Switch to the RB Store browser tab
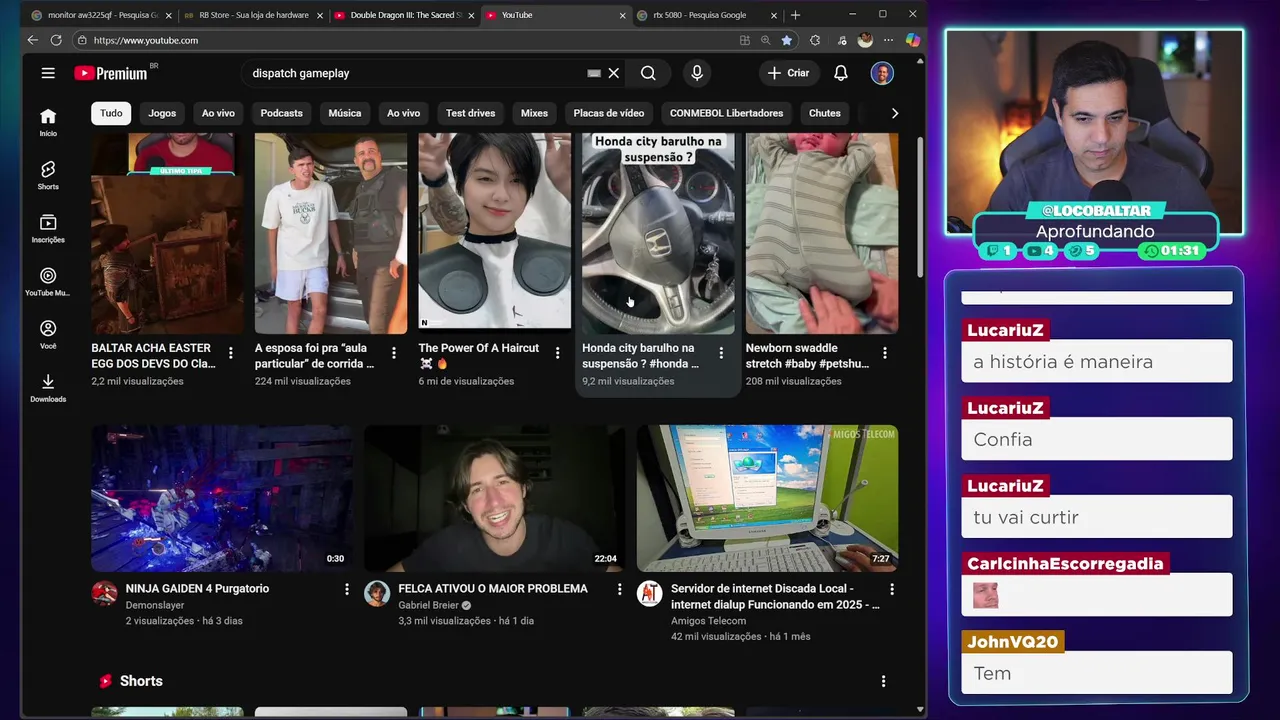 pyautogui.click(x=253, y=15)
